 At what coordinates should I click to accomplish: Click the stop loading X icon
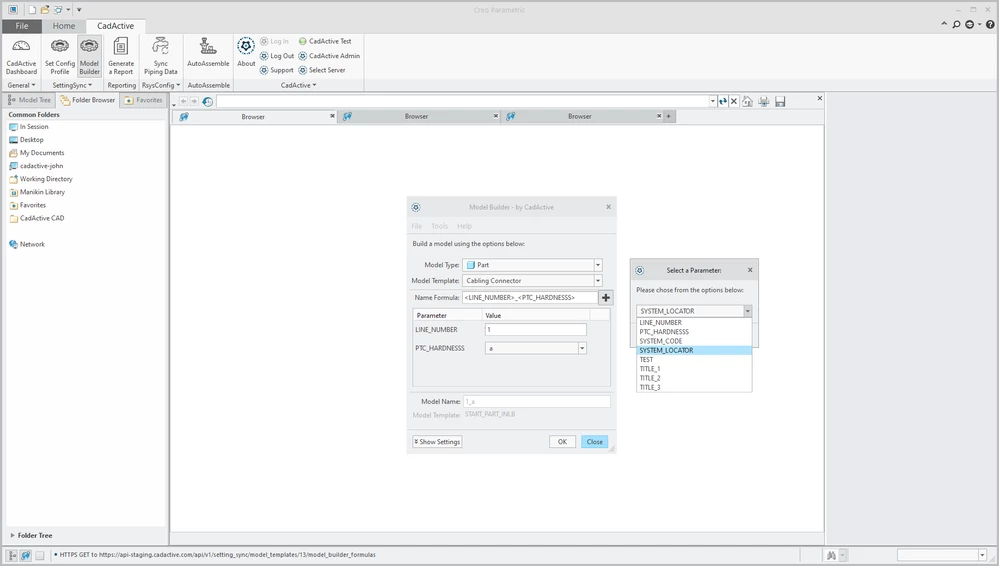tap(734, 101)
